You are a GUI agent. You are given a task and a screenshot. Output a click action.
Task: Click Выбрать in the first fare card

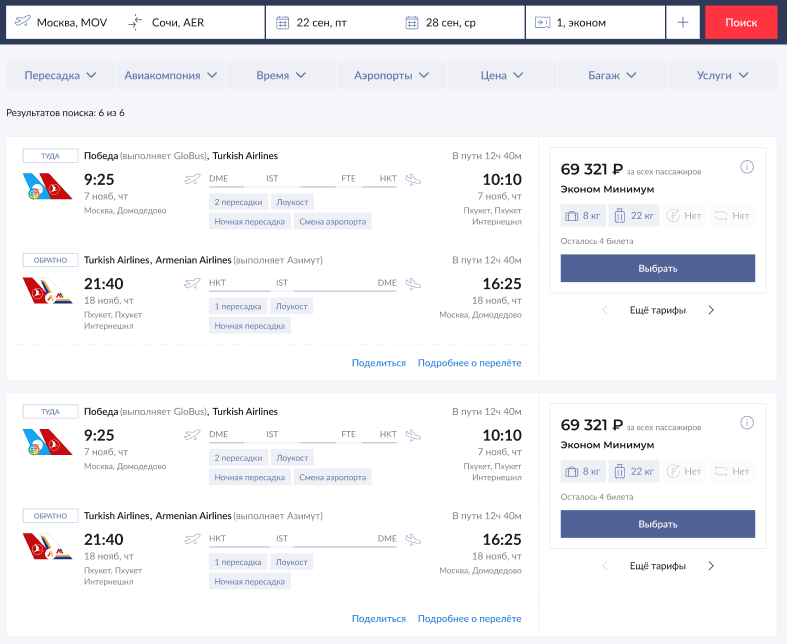click(x=658, y=268)
